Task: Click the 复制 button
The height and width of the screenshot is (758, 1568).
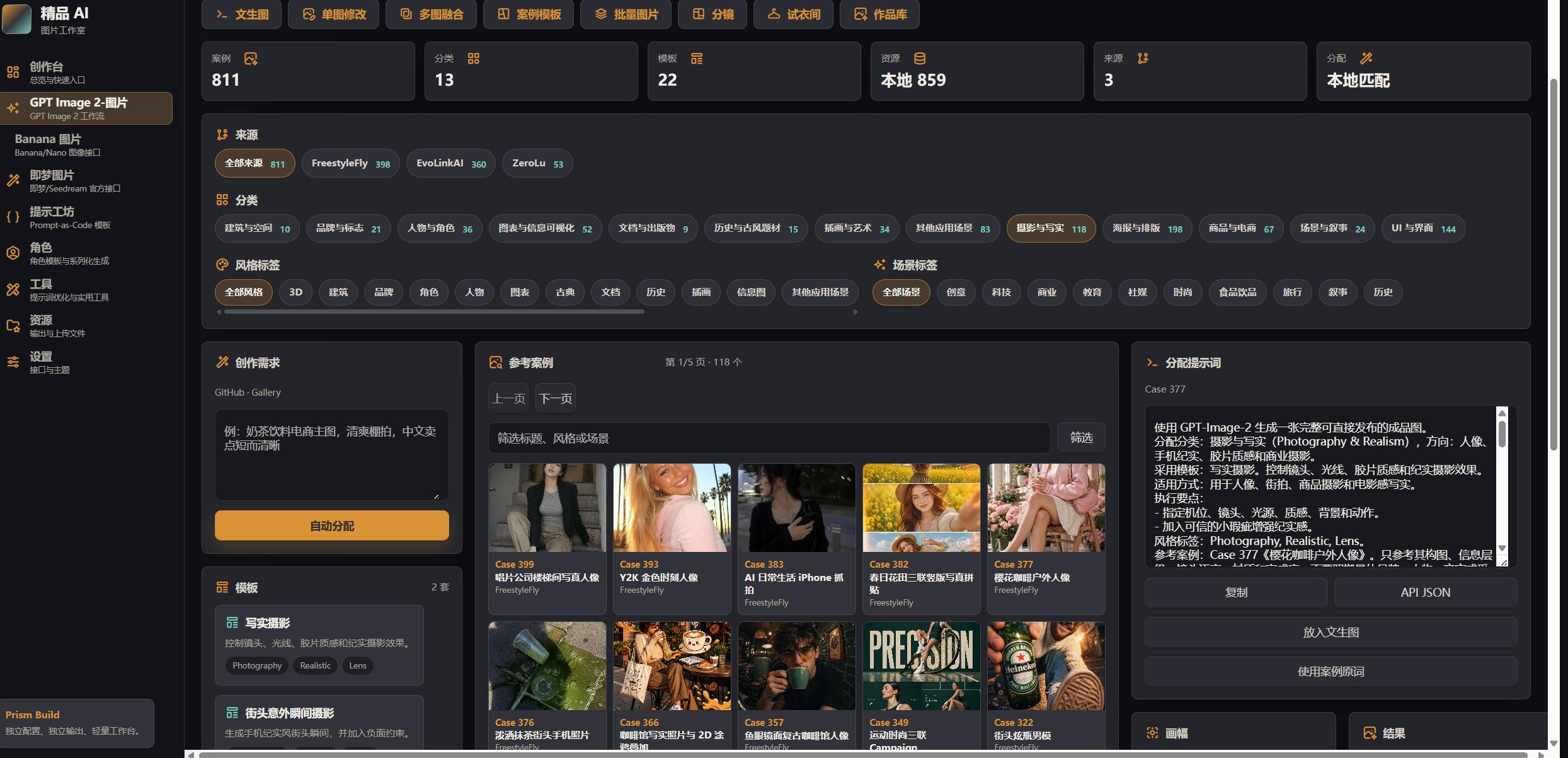Action: [1236, 592]
